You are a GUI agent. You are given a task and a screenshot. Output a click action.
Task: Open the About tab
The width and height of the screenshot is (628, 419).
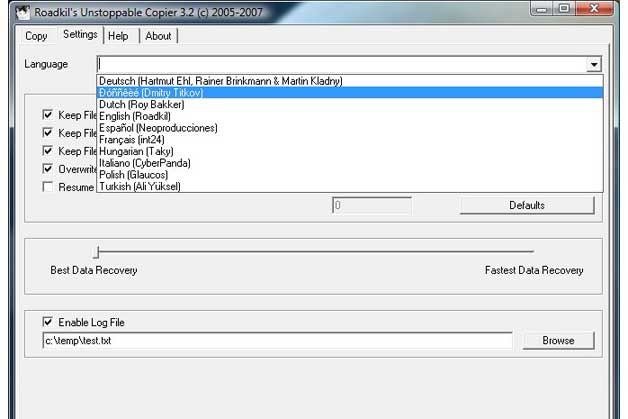click(x=158, y=36)
